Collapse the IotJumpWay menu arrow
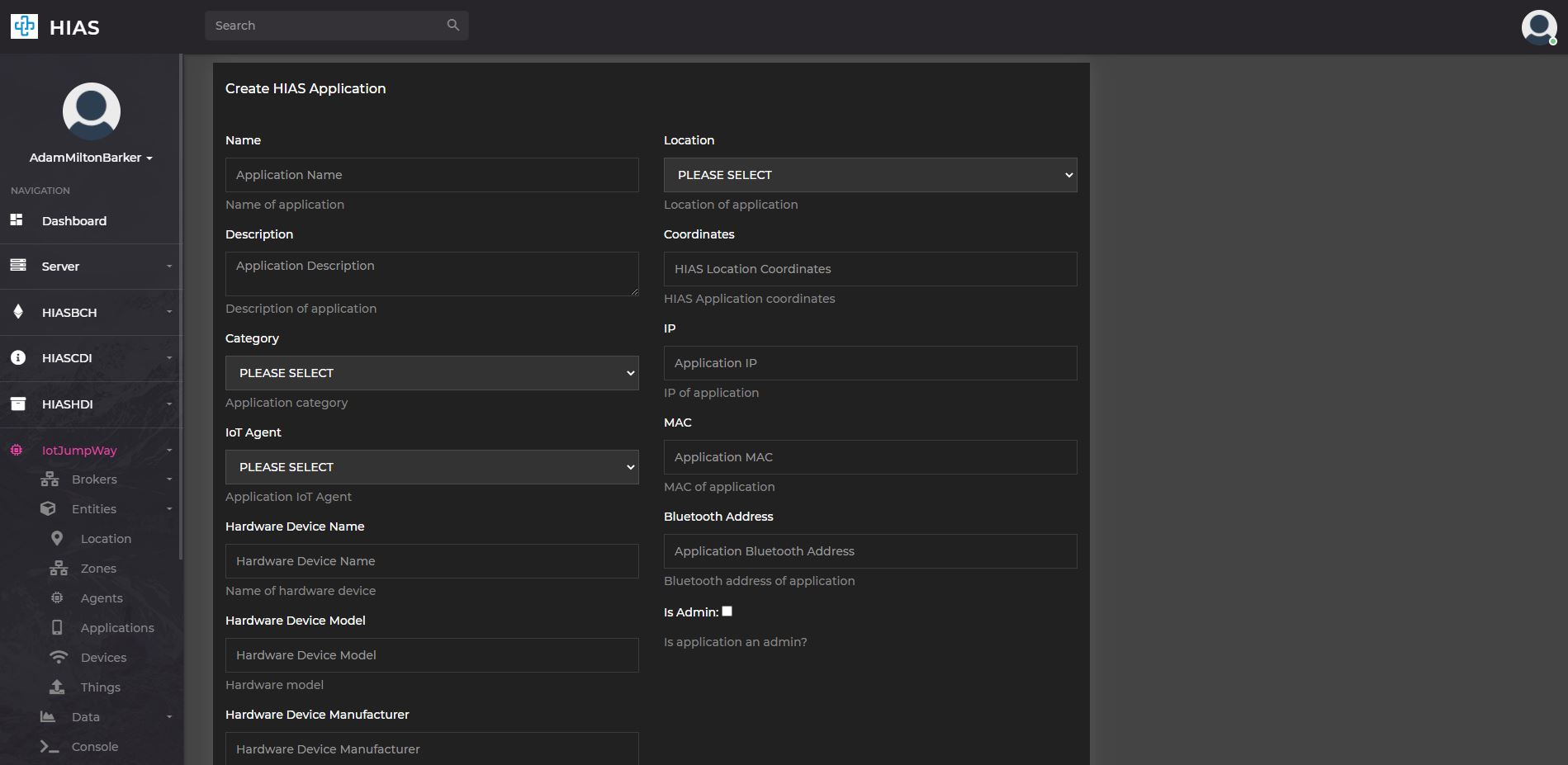1568x765 pixels. coord(169,450)
